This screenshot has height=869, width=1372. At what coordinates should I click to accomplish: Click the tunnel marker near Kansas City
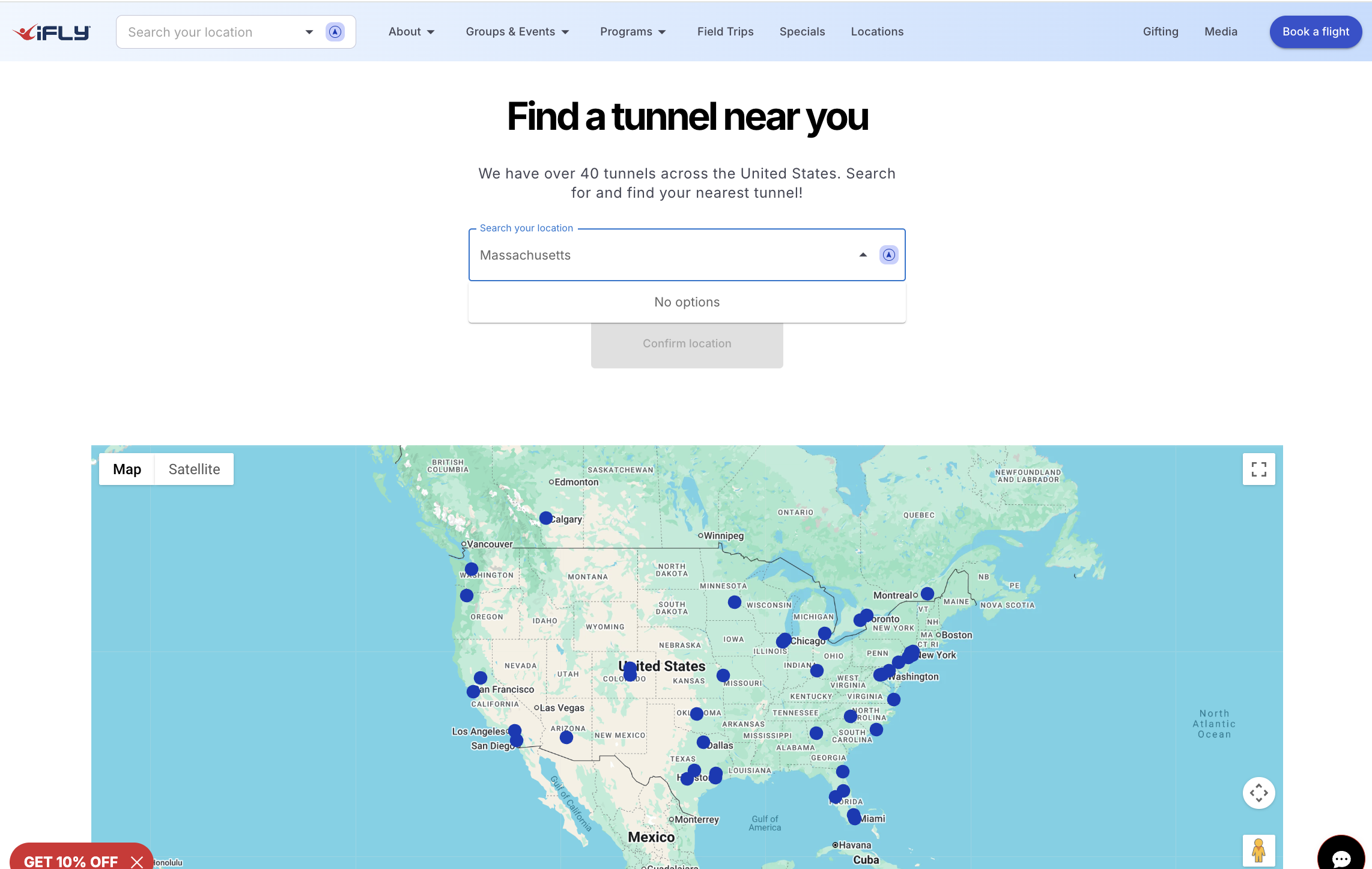[723, 675]
